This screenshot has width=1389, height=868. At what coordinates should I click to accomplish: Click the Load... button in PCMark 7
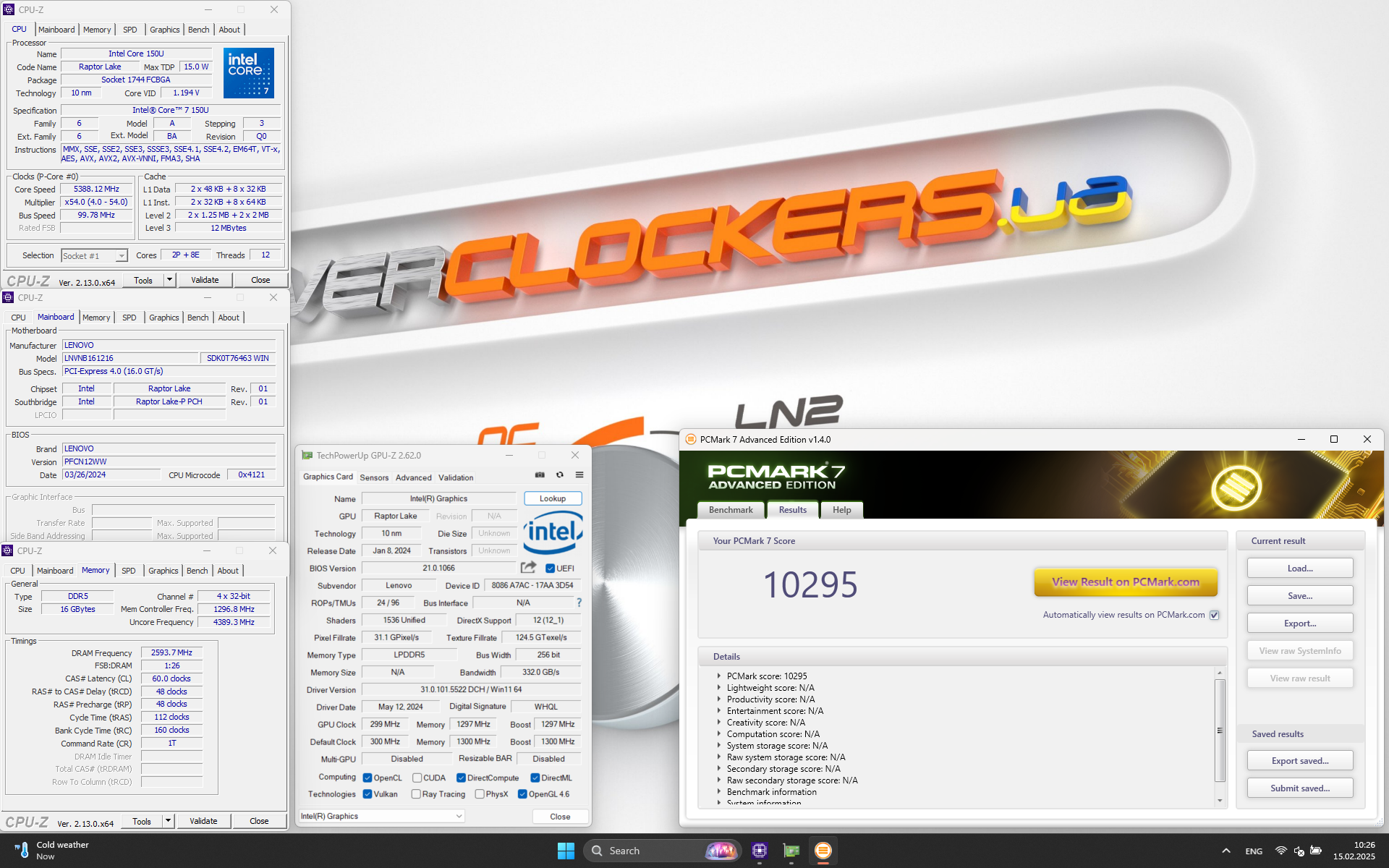1300,568
